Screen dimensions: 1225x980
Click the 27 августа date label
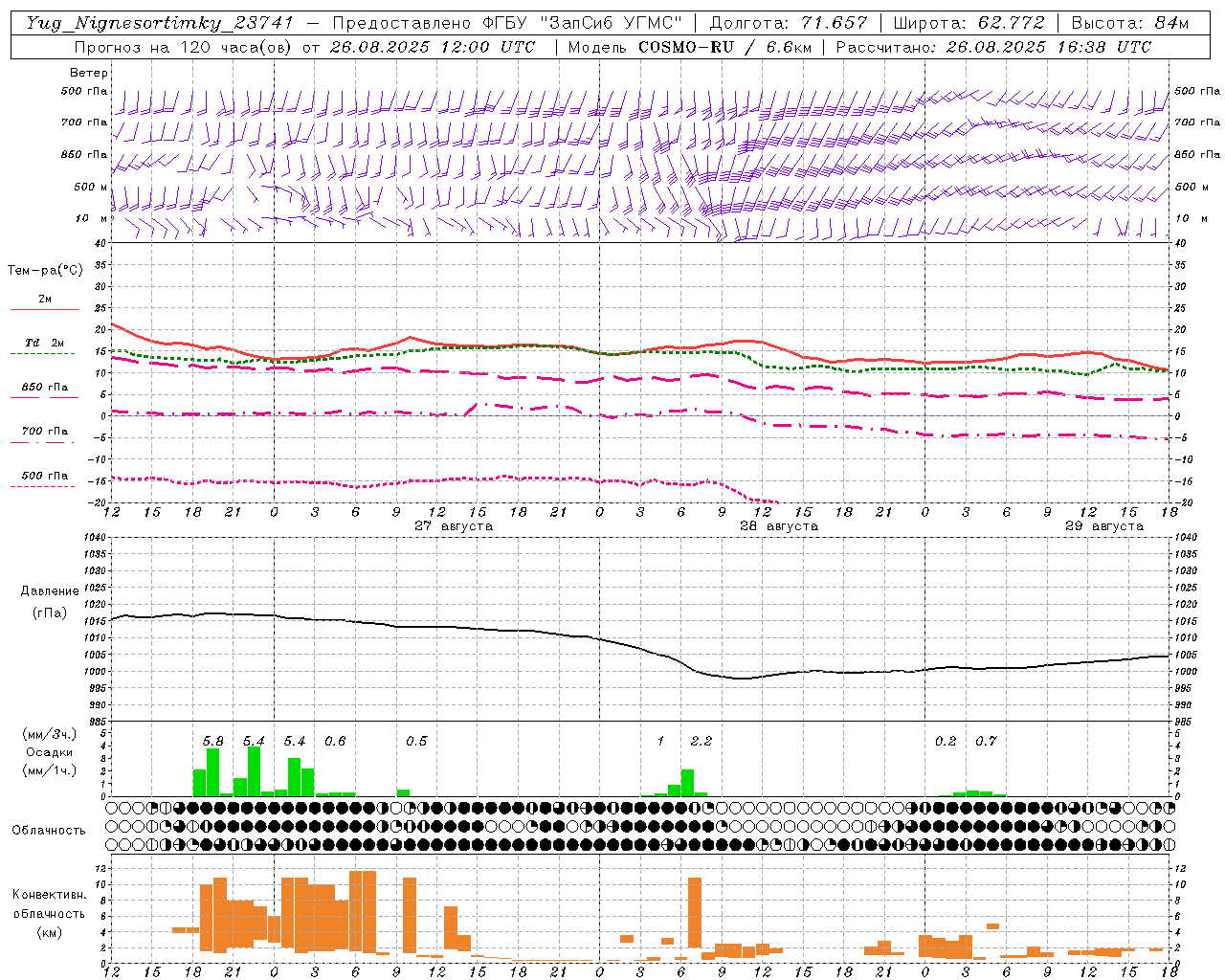(454, 526)
